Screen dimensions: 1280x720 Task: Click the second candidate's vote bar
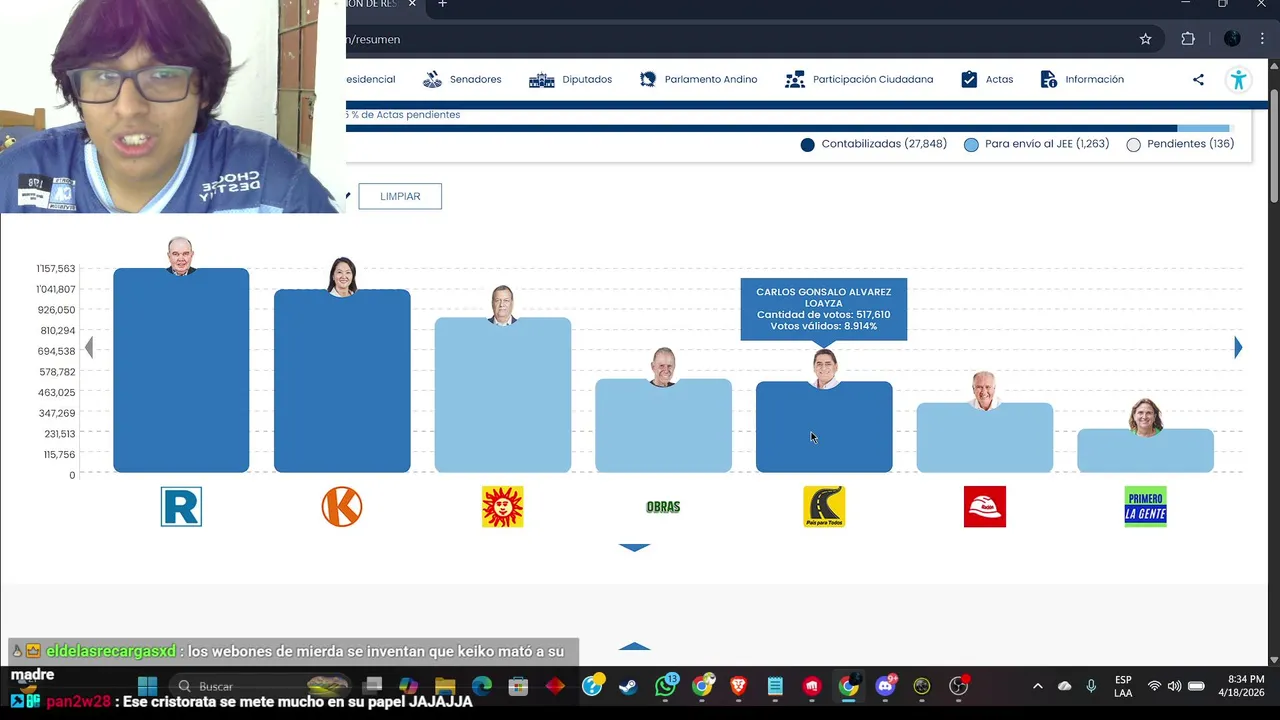point(342,381)
